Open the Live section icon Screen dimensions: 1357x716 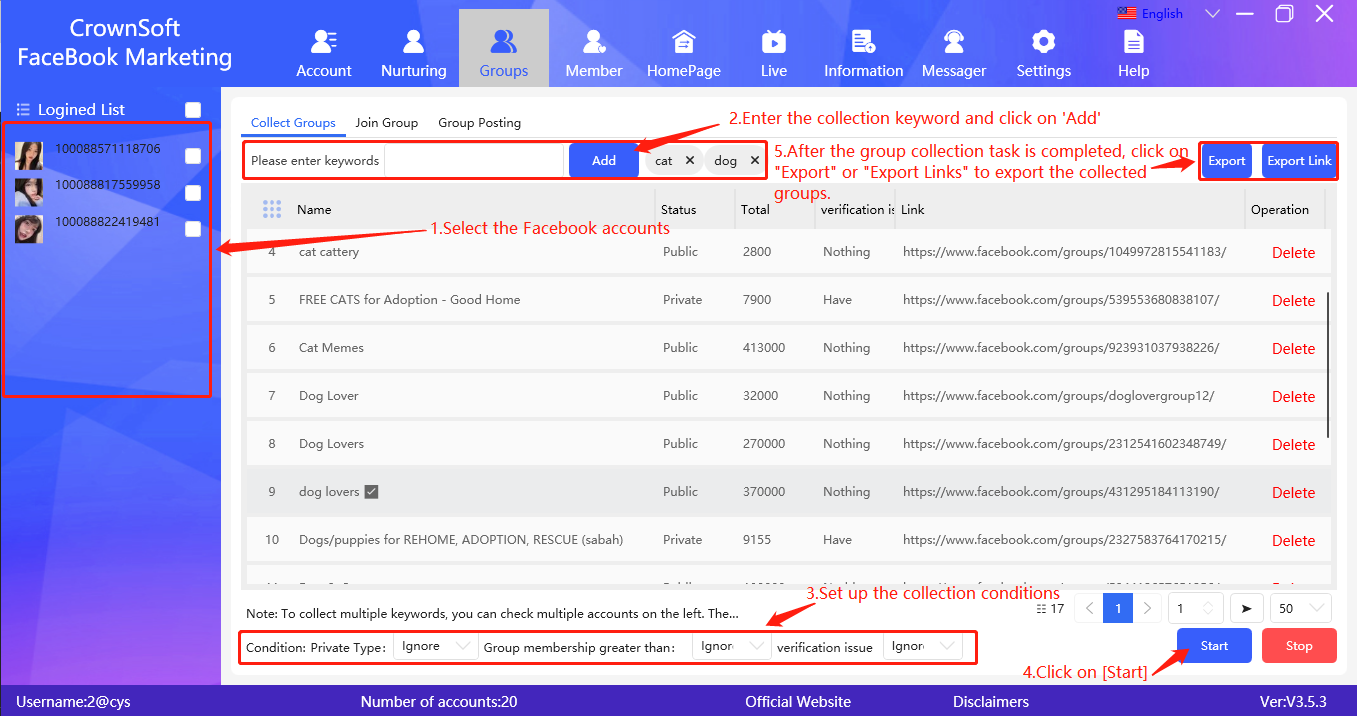coord(773,42)
